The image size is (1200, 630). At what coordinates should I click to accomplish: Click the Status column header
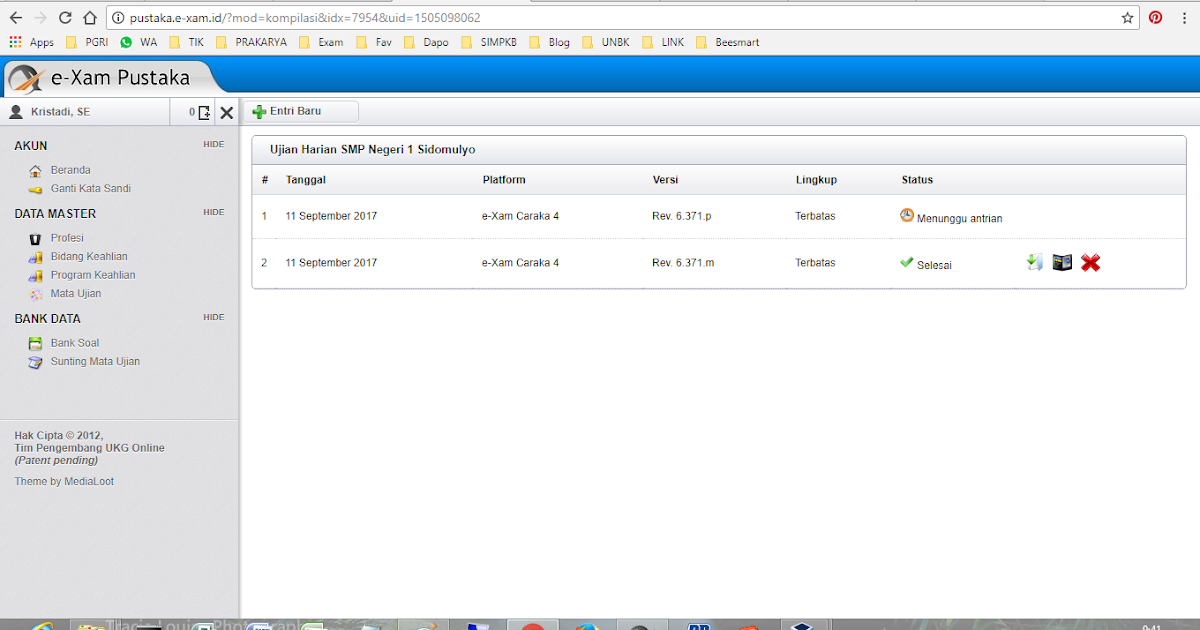click(917, 180)
